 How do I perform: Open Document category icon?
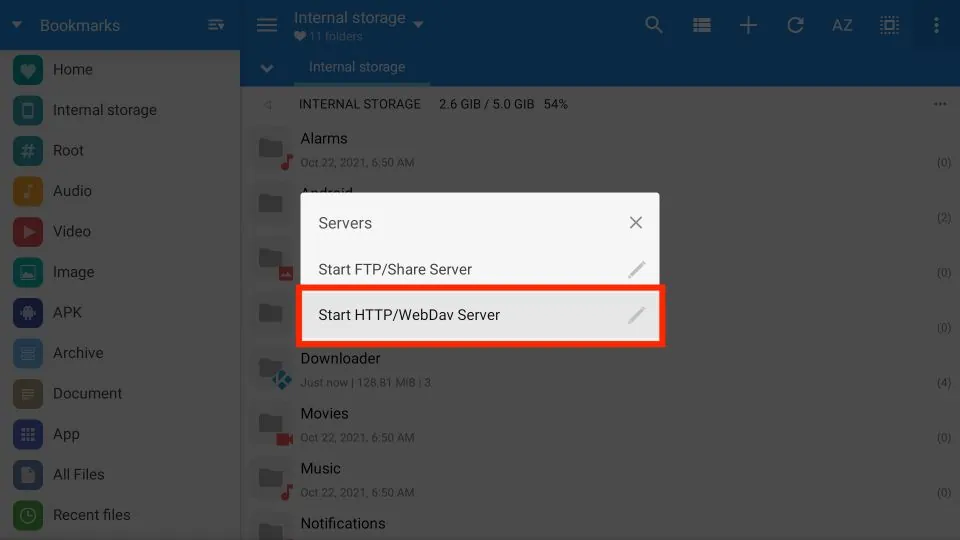(28, 394)
